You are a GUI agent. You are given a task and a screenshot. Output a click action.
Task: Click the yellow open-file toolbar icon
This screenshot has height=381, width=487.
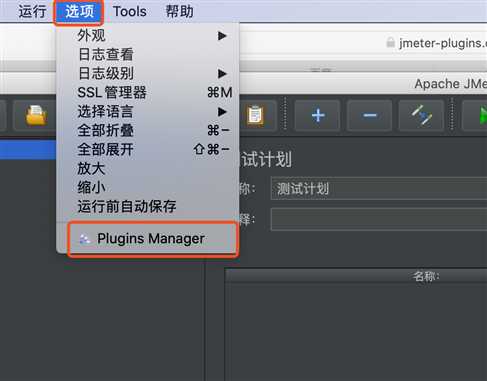36,115
